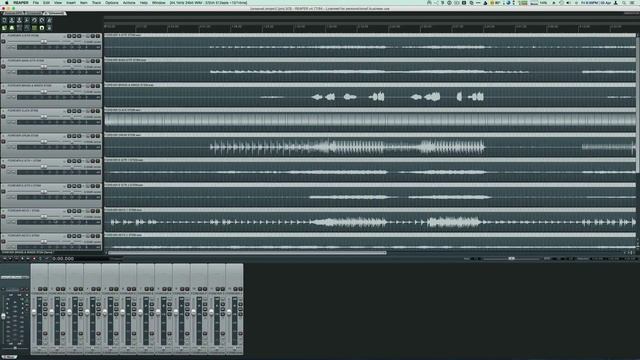Open Project Settings from the toolbar

click(x=27, y=20)
